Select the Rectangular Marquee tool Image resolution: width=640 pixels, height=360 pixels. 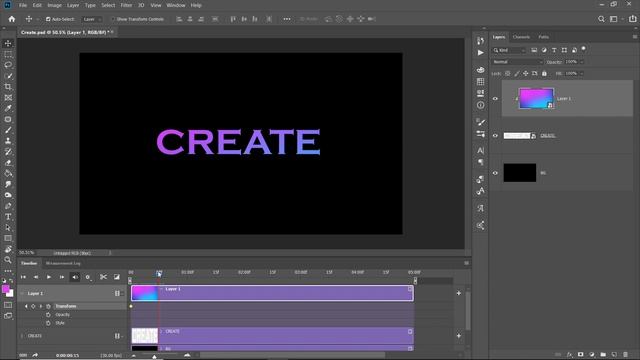coord(8,54)
